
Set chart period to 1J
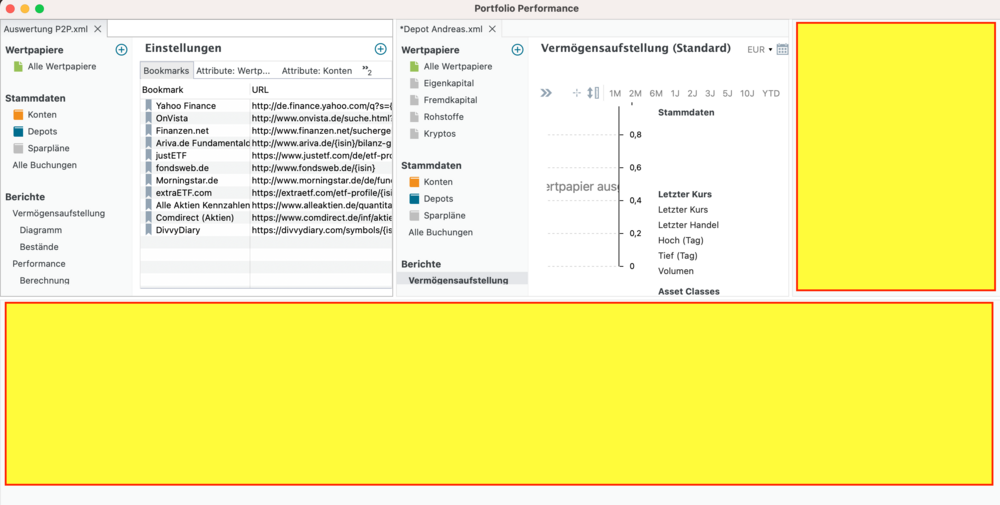pos(675,93)
